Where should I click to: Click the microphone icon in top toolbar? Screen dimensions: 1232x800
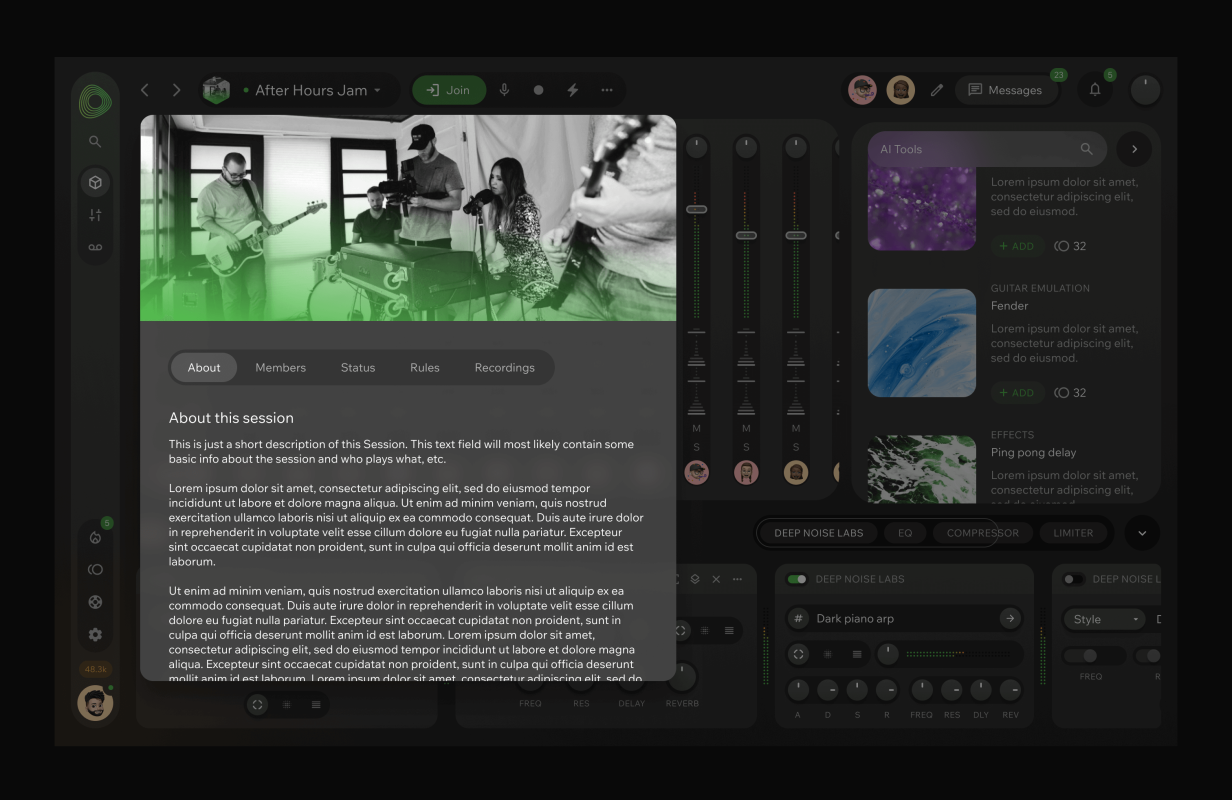tap(504, 90)
